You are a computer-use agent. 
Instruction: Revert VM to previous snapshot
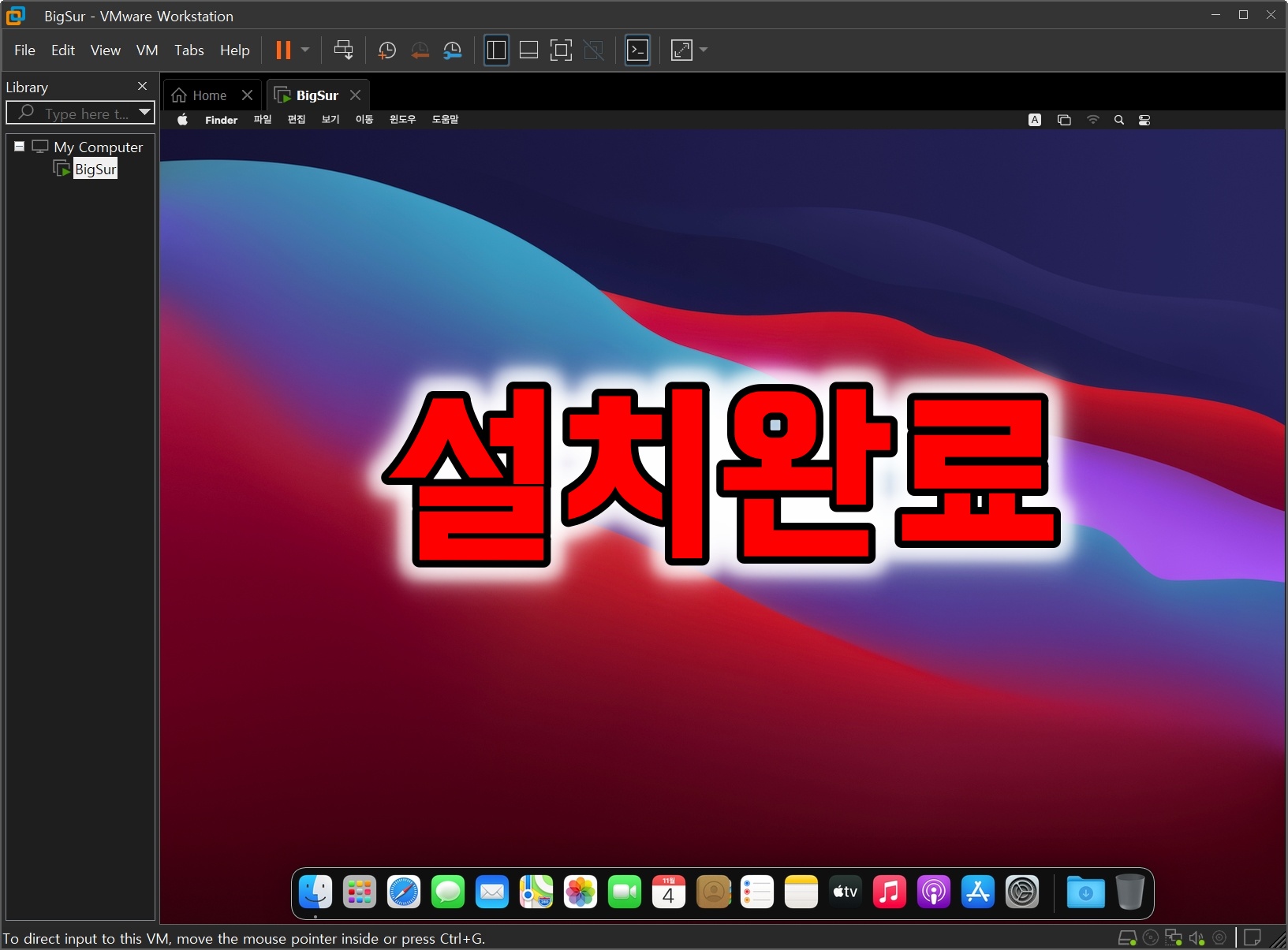coord(420,50)
